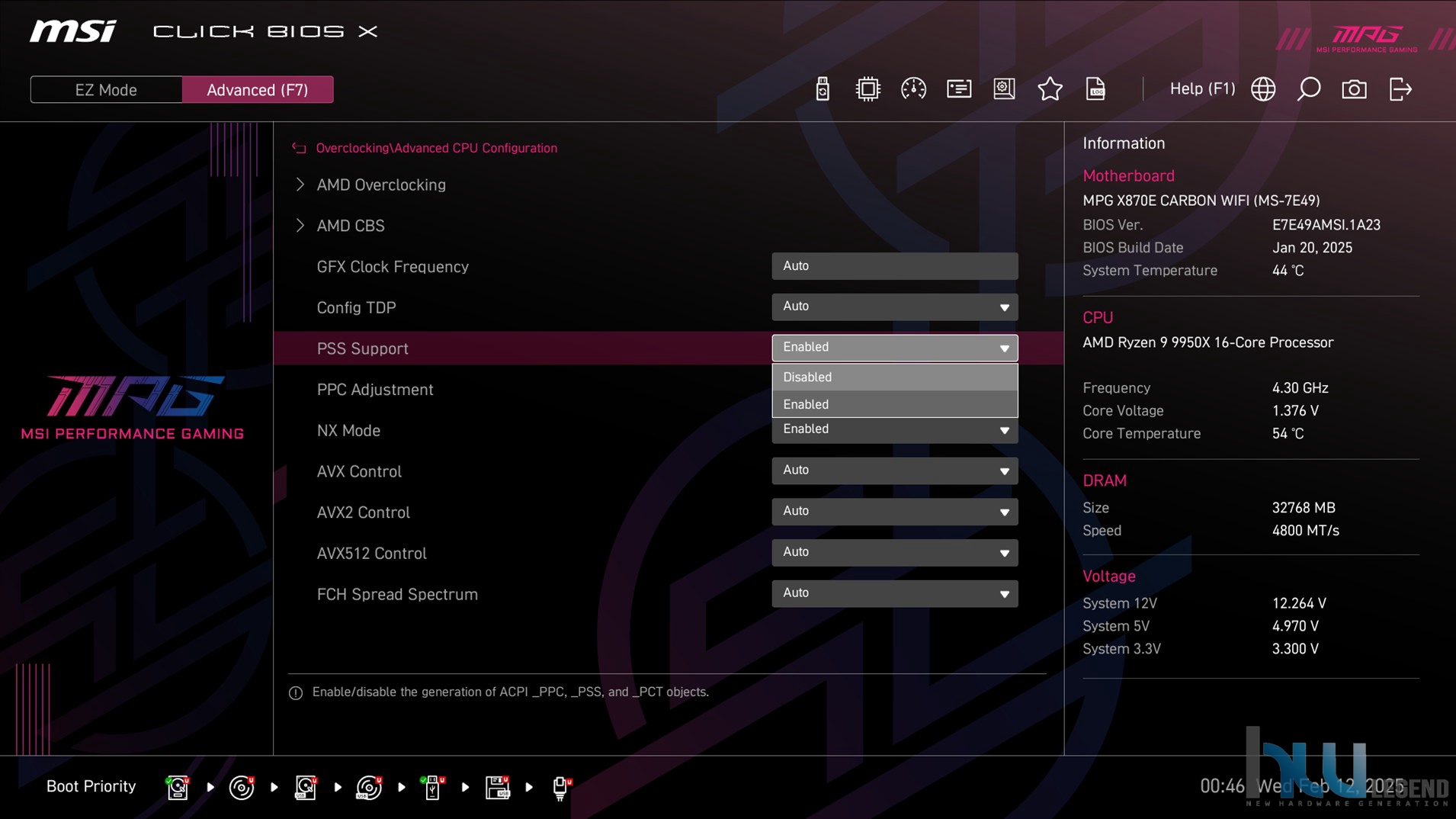
Task: Click the PSS Support label
Action: click(362, 348)
